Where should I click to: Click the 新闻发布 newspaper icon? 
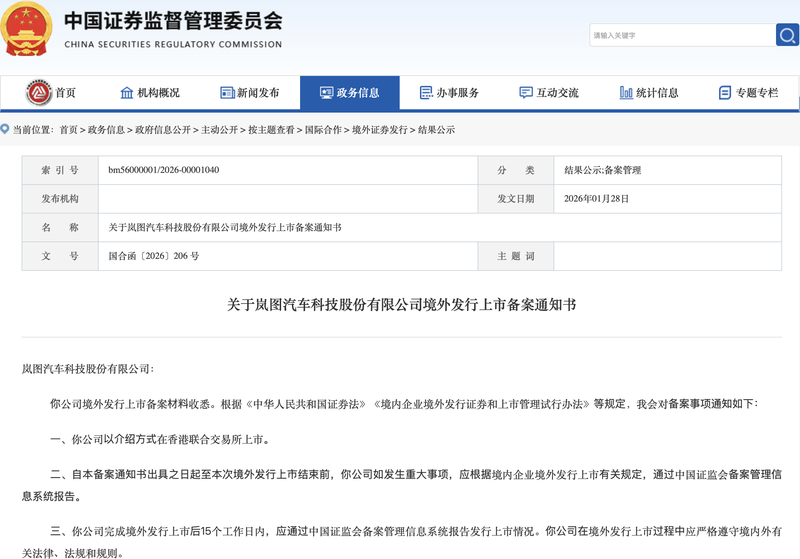[227, 93]
